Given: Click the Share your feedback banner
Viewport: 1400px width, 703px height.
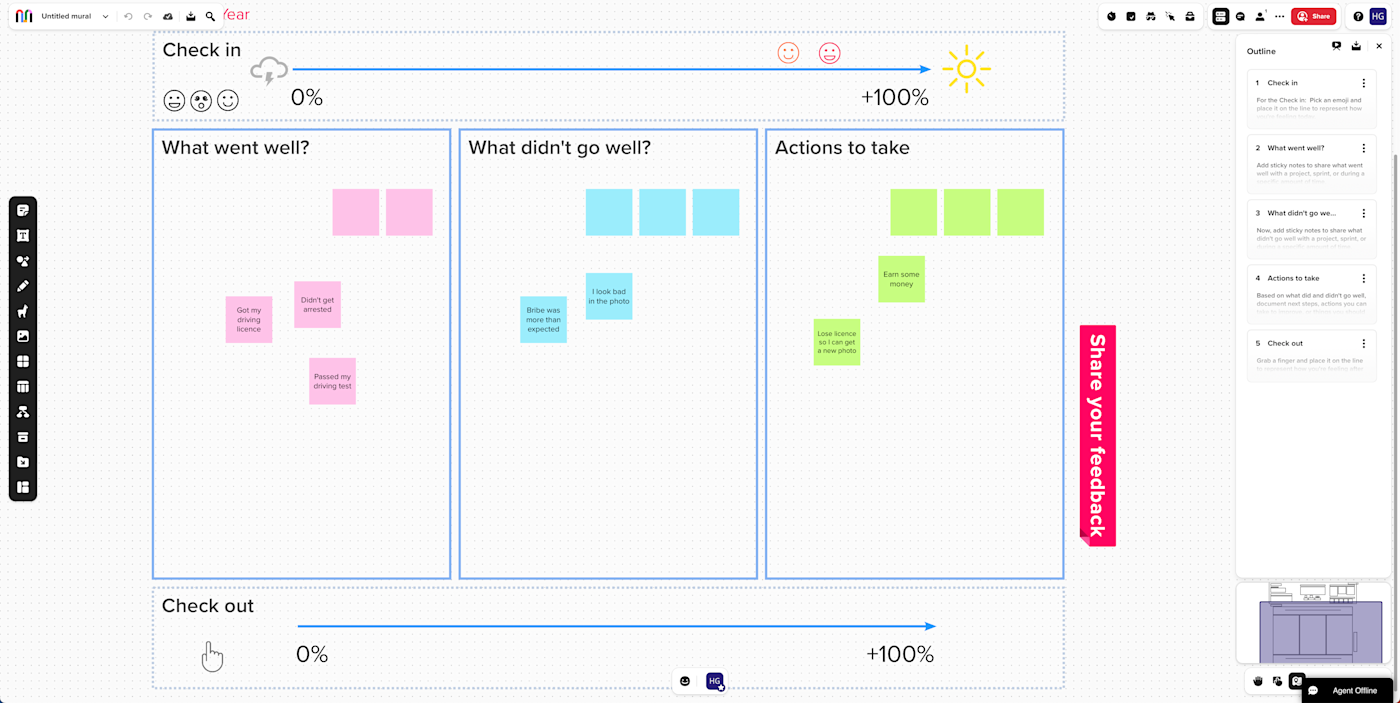Looking at the screenshot, I should pyautogui.click(x=1097, y=435).
